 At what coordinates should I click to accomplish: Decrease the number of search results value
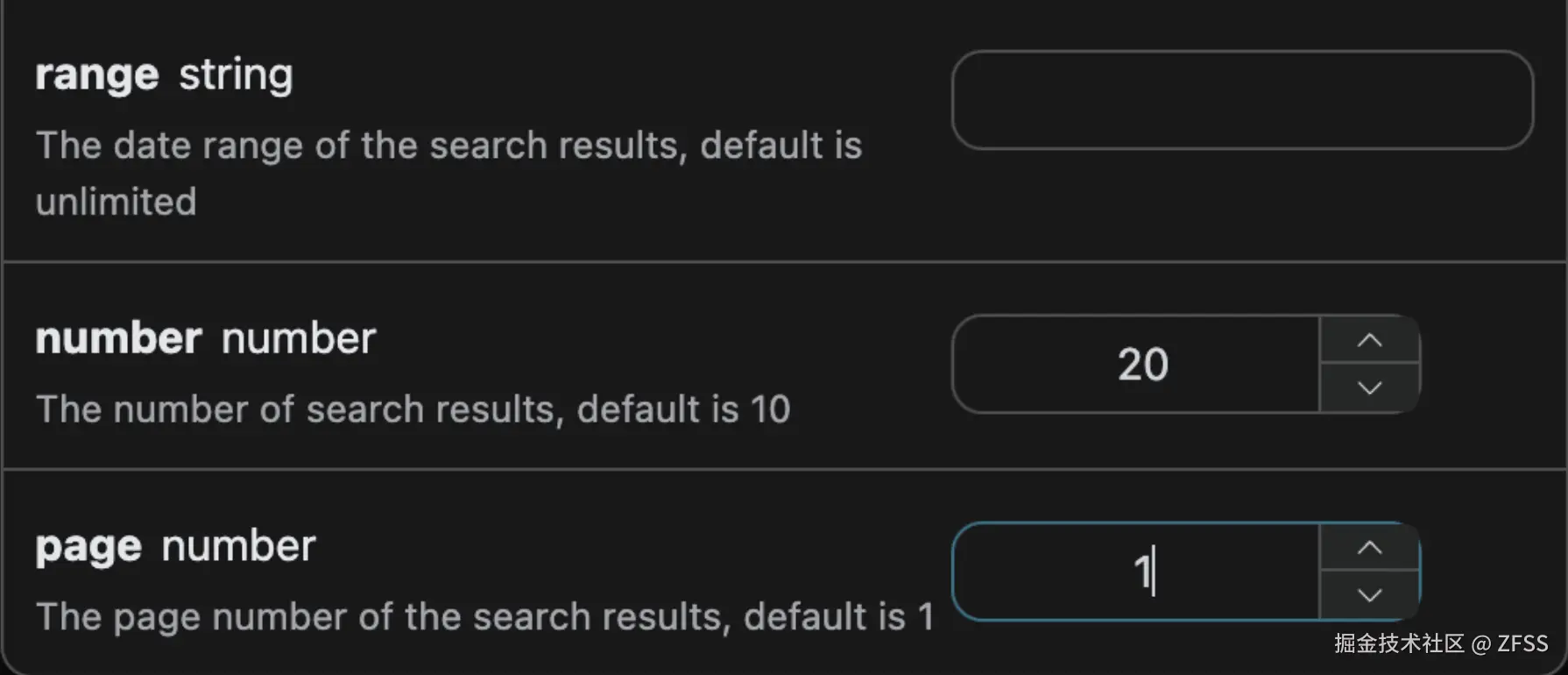tap(1369, 387)
